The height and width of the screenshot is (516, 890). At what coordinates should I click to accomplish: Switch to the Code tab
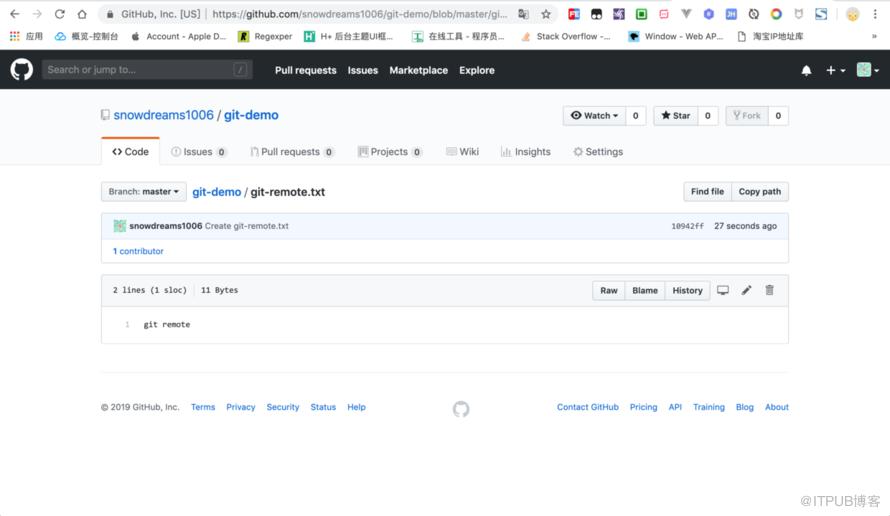(131, 152)
